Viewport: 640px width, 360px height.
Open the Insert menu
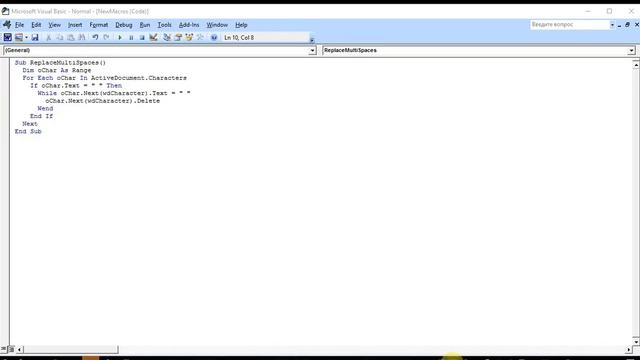[75, 25]
